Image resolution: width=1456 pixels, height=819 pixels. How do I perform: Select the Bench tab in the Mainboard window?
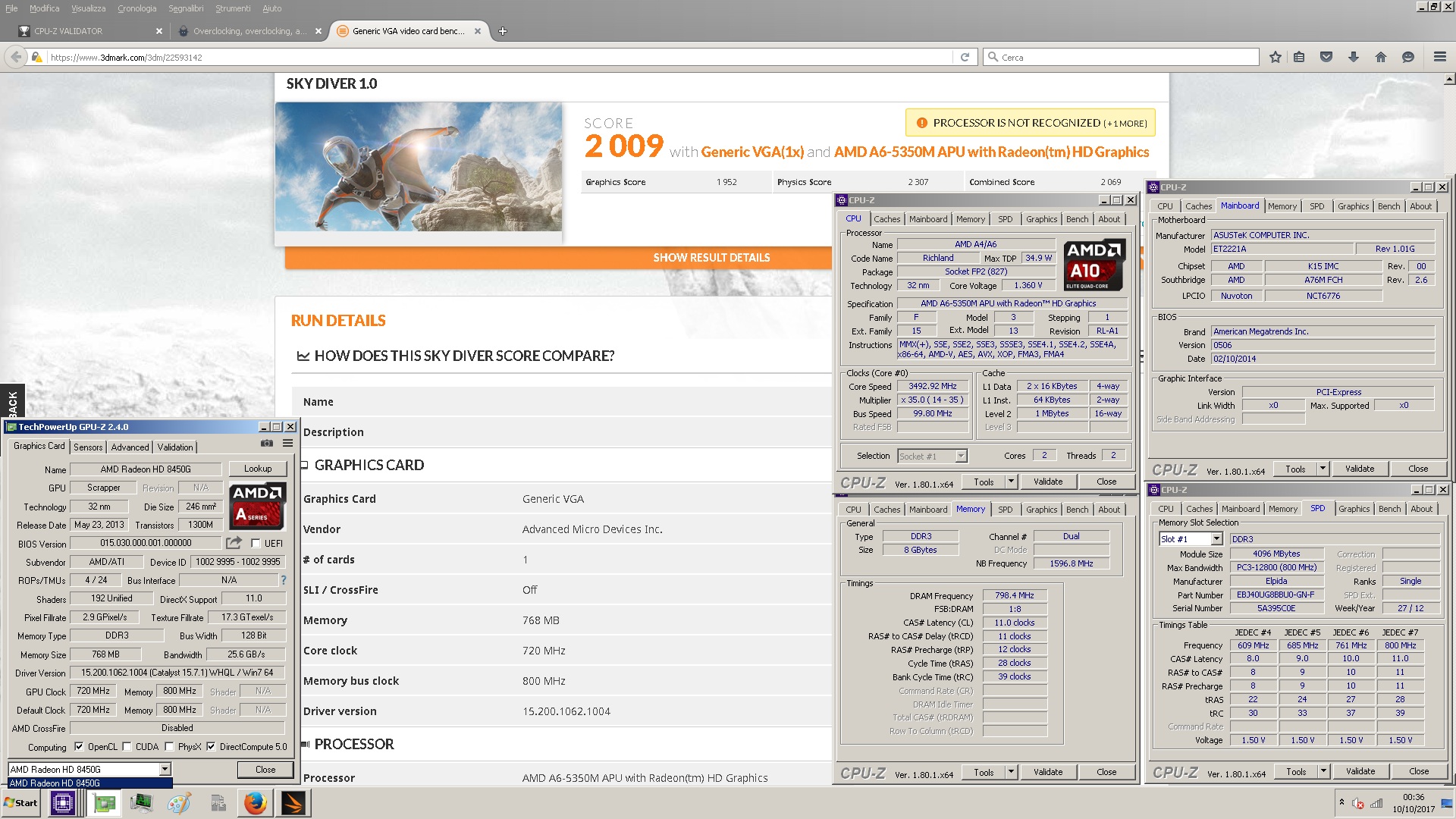click(1389, 206)
